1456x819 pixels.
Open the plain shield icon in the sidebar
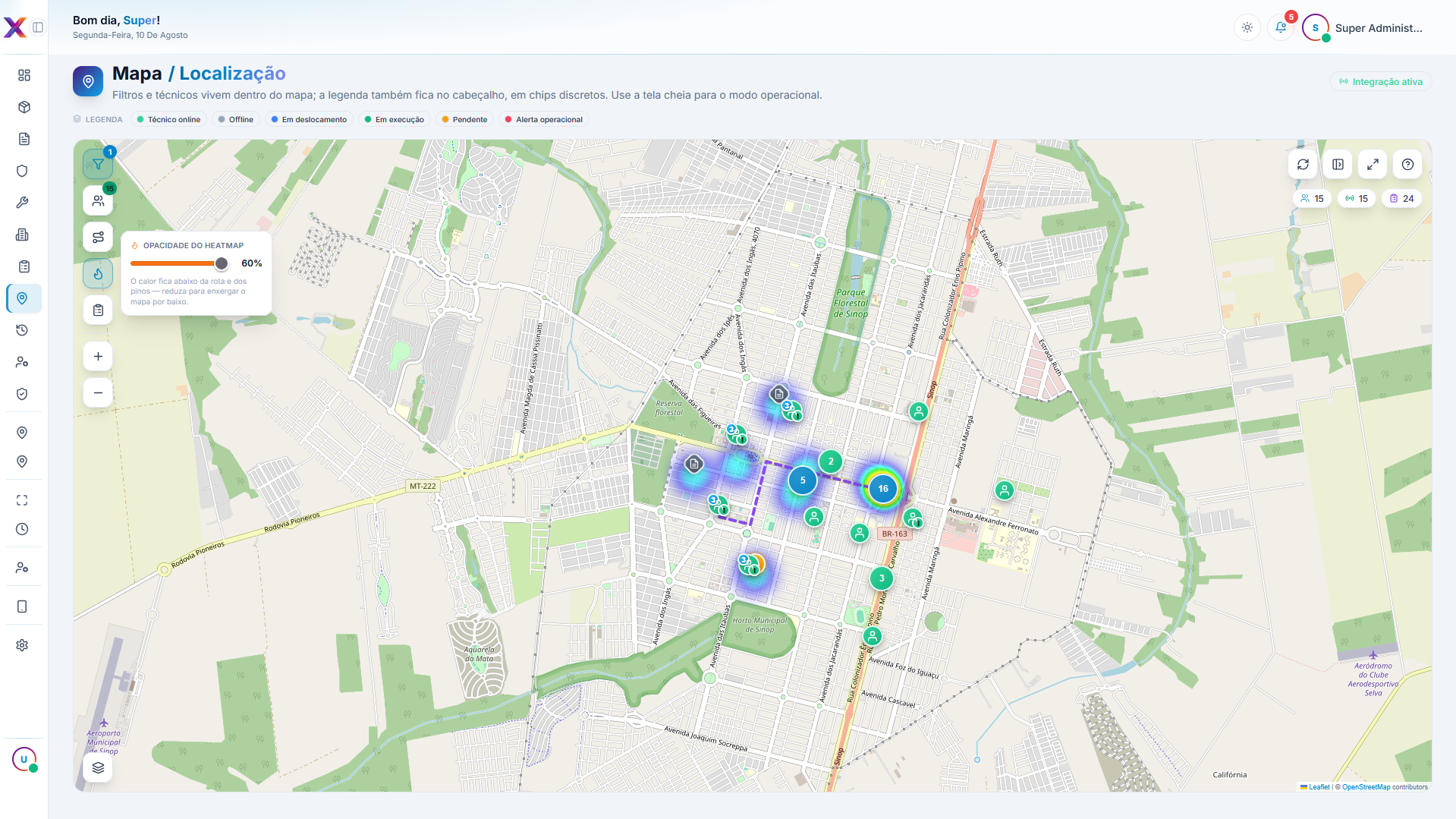pyautogui.click(x=22, y=171)
